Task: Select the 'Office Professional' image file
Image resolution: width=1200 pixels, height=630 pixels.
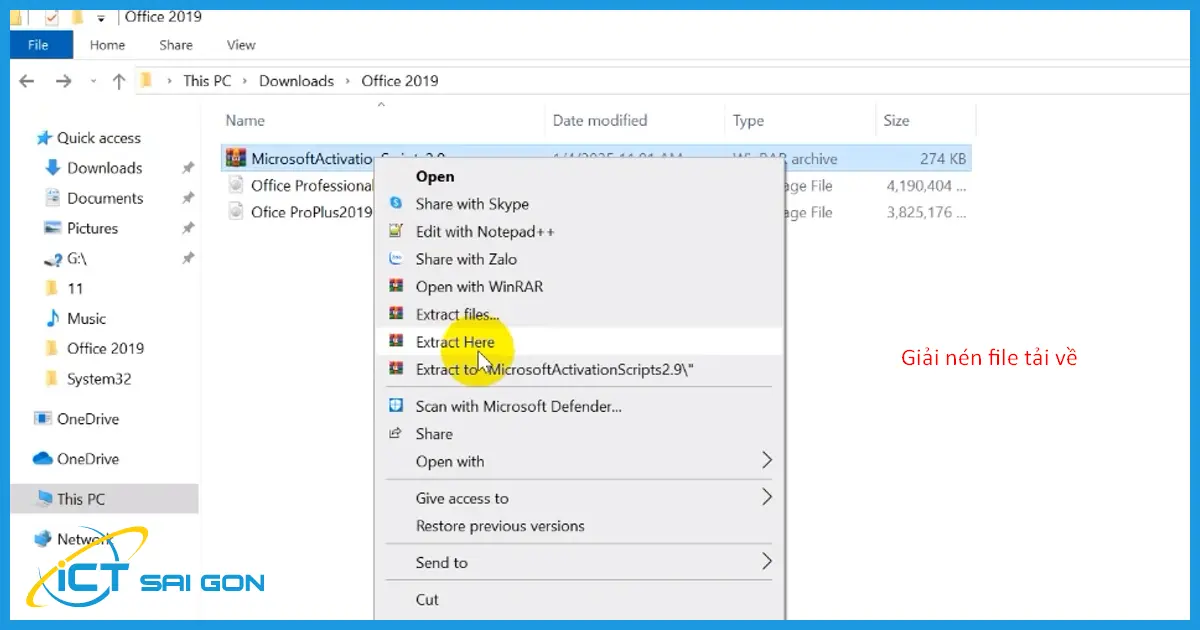Action: (x=312, y=185)
